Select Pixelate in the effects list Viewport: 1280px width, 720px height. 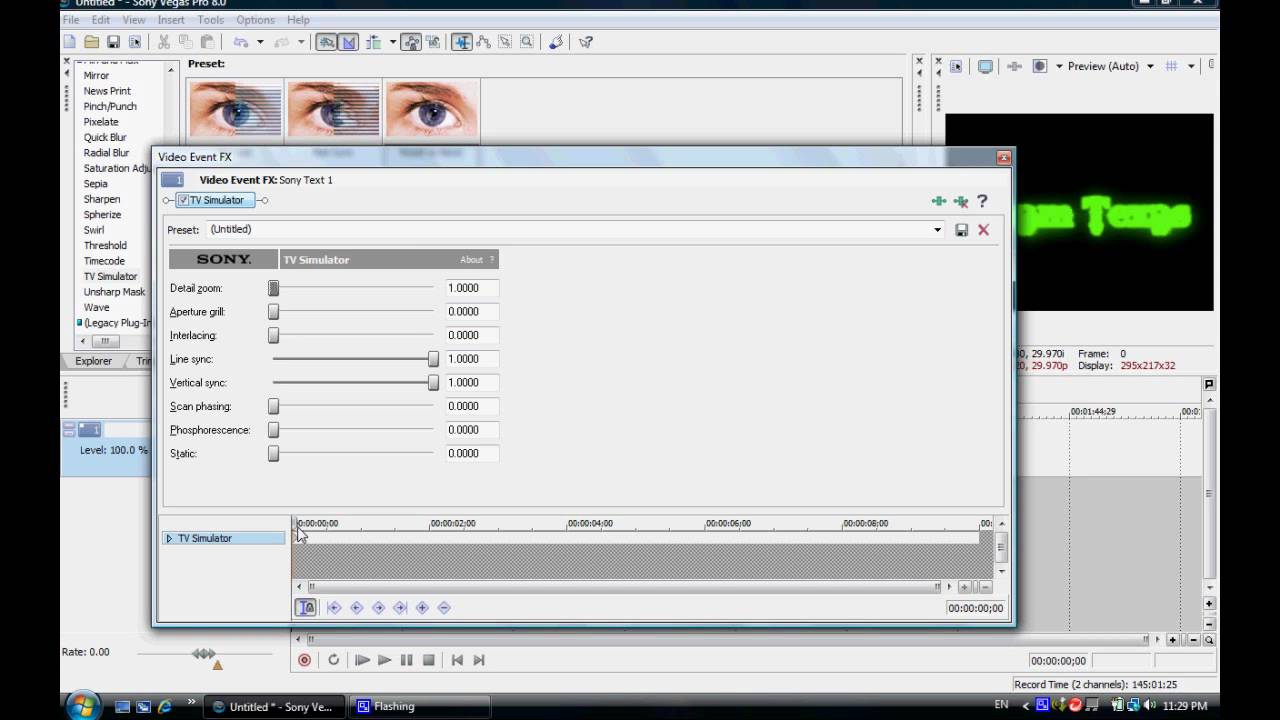[101, 122]
